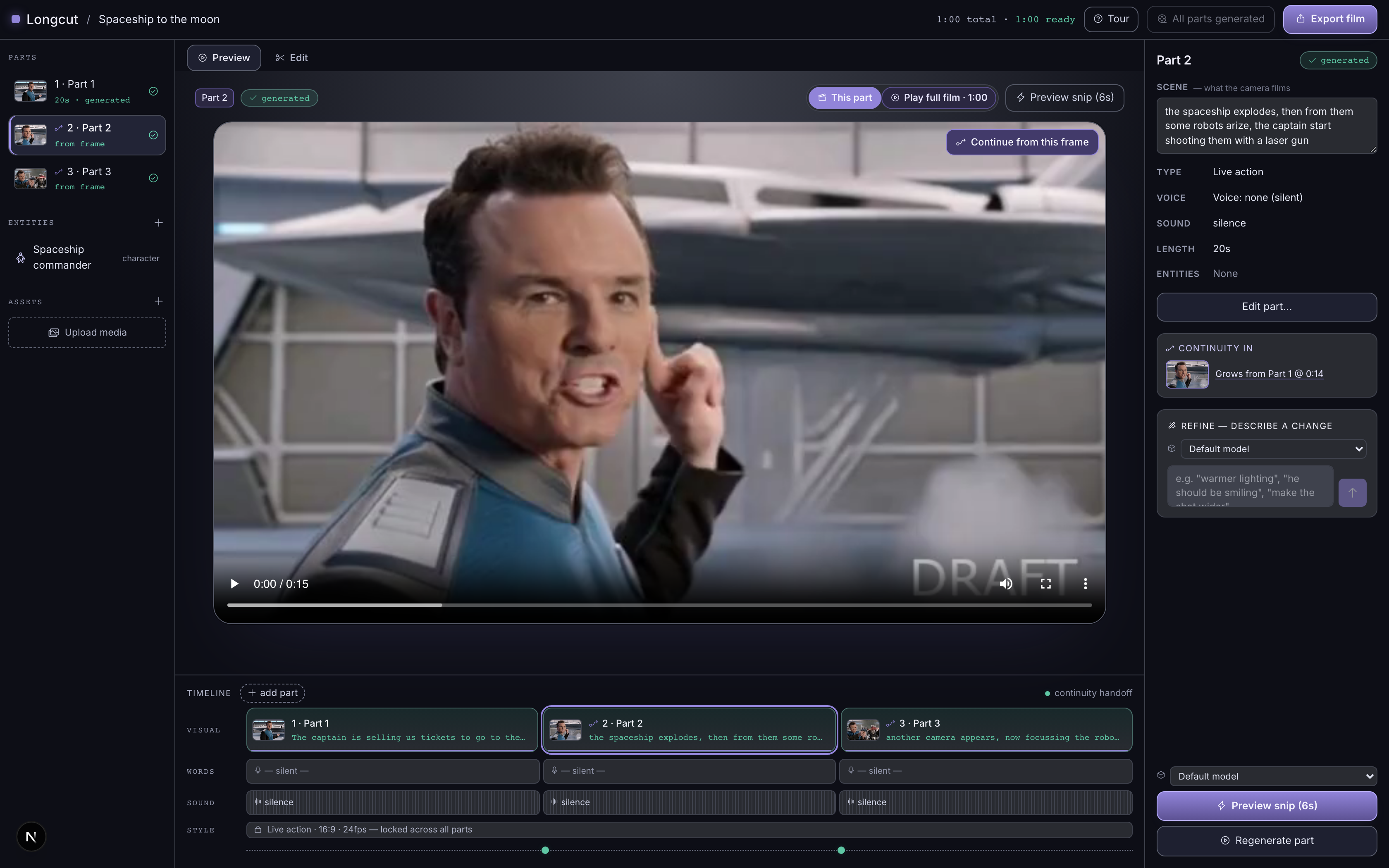Viewport: 1389px width, 868px height.
Task: Click Continuity In thumbnail image
Action: click(1187, 374)
